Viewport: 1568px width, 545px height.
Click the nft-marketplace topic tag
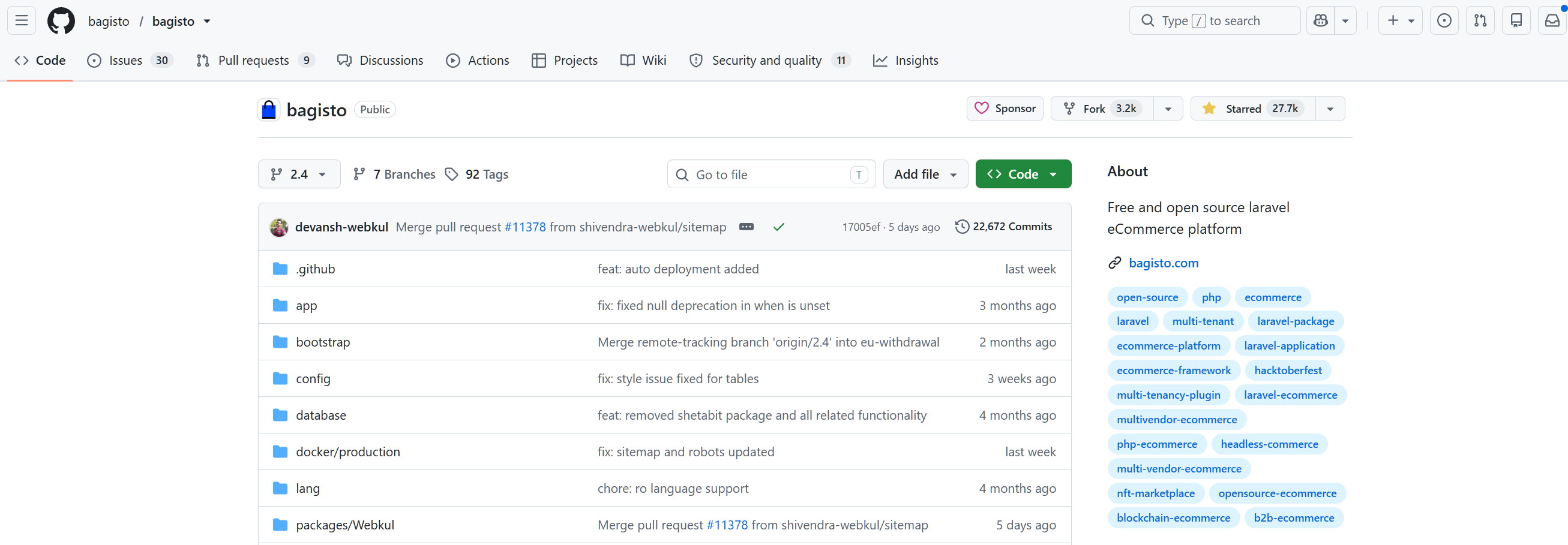[x=1155, y=493]
